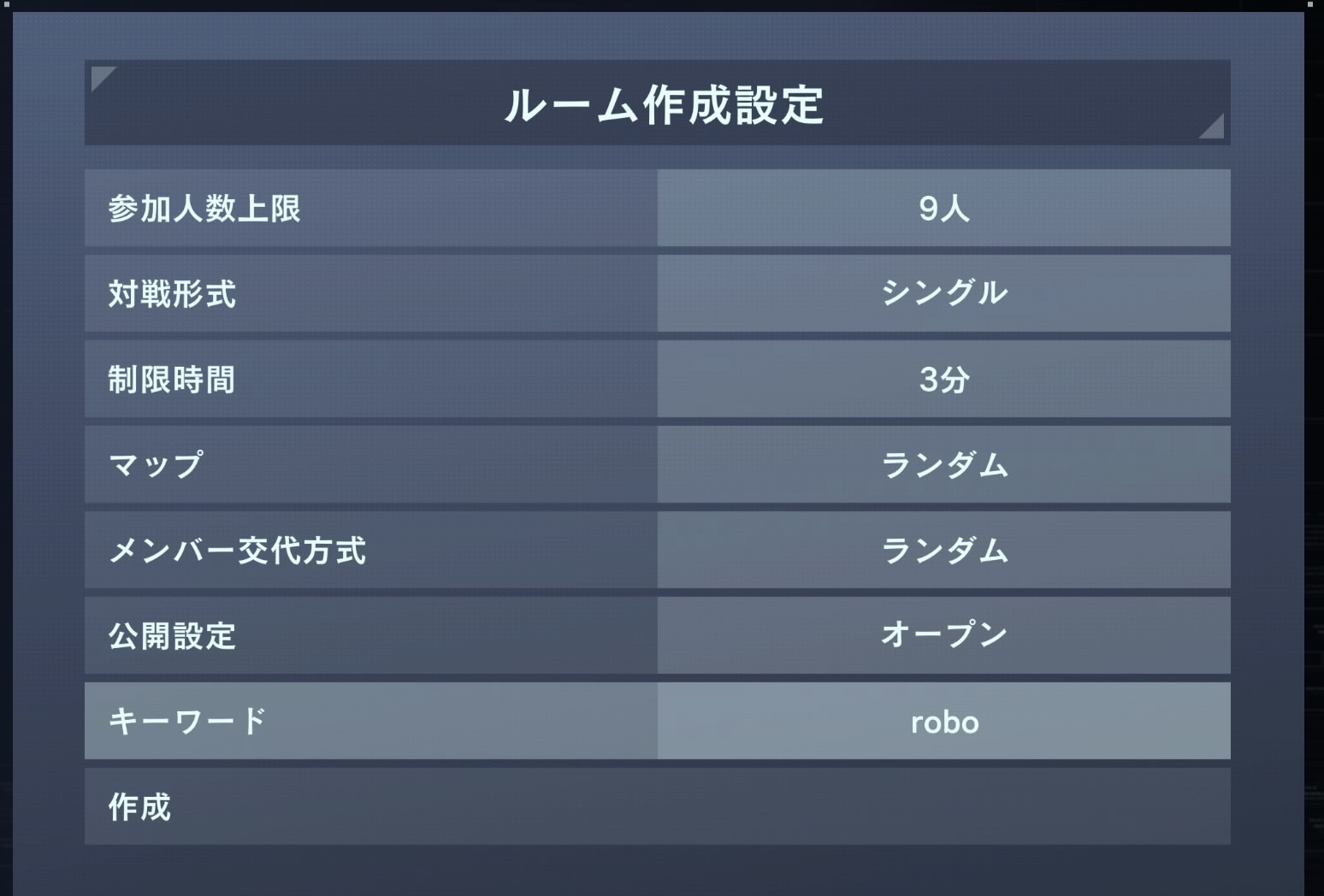Click the ルーム作成設定 title text
Viewport: 1324px width, 896px height.
(664, 105)
